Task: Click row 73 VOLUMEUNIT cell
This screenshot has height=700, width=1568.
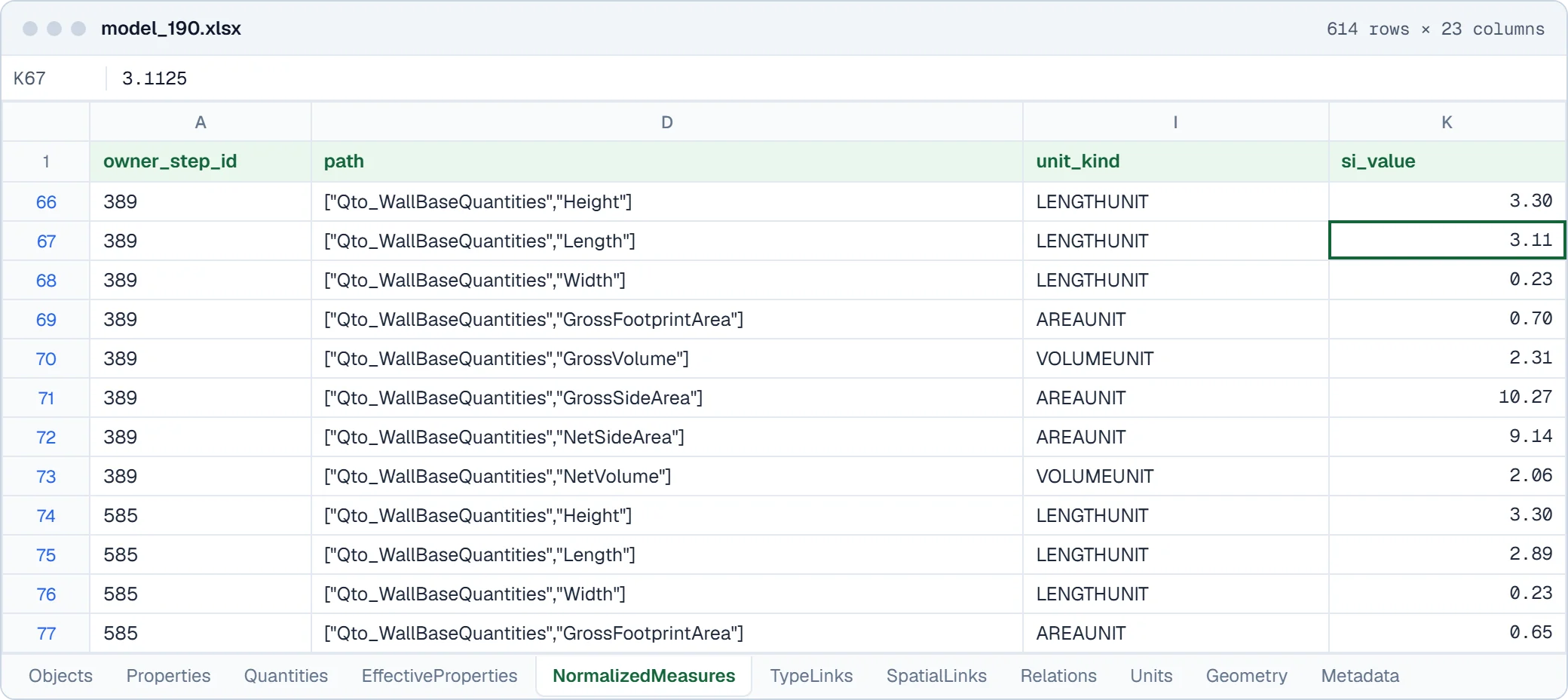Action: pos(1175,476)
